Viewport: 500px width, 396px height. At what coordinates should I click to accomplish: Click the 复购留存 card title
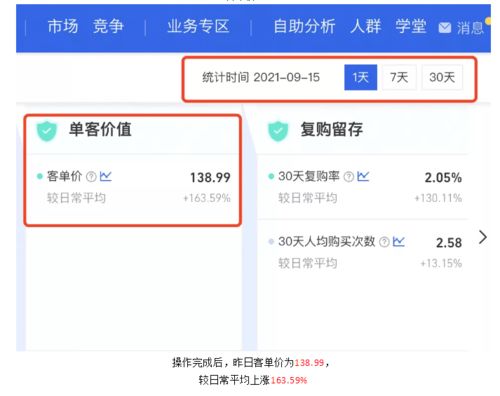332,129
